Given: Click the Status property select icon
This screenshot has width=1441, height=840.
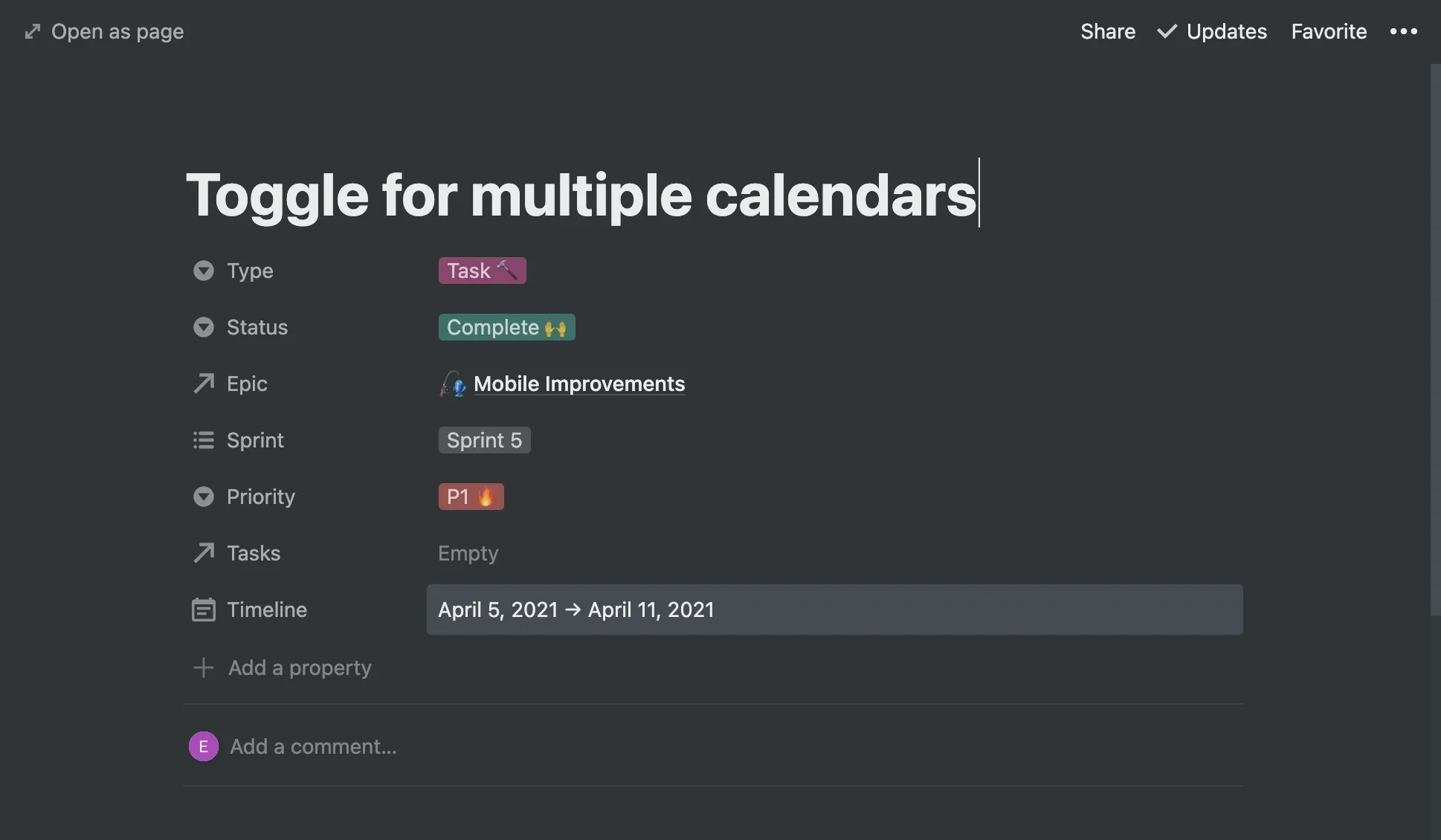Looking at the screenshot, I should (x=203, y=327).
